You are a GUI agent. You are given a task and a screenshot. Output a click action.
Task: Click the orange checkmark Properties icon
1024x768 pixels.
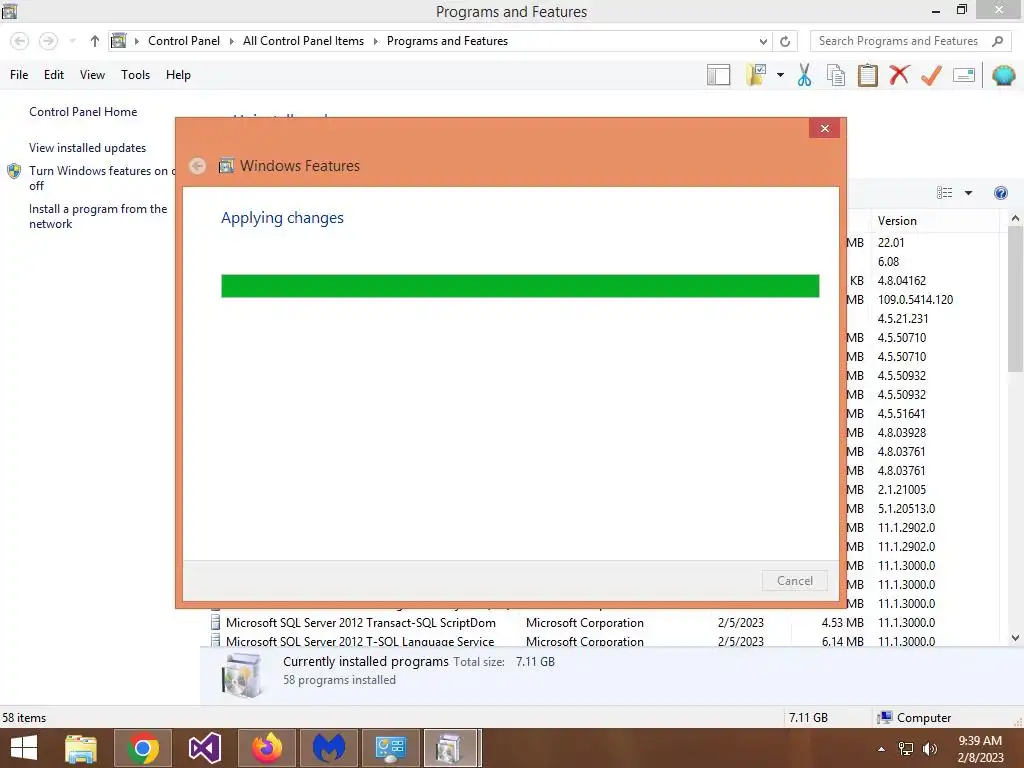tap(931, 75)
